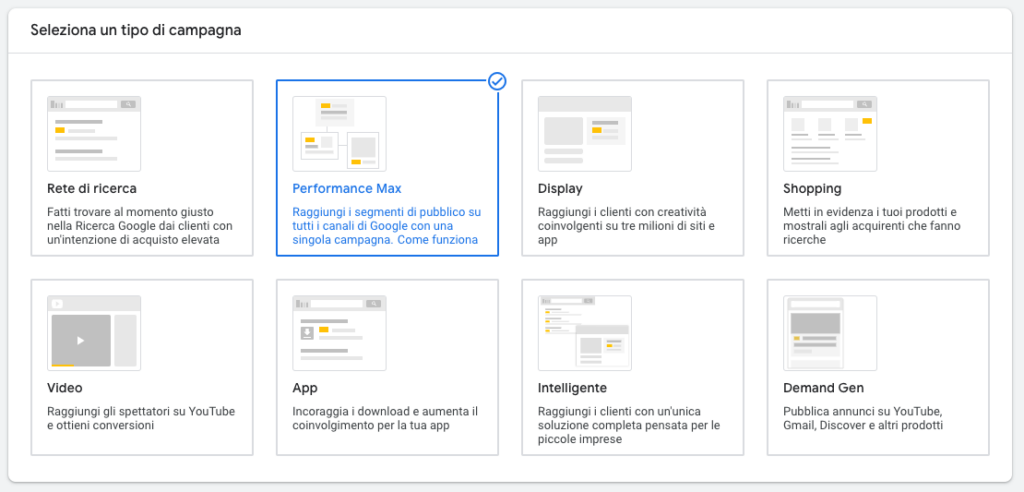
Task: Select the App campaign download illustration
Action: pyautogui.click(x=339, y=333)
